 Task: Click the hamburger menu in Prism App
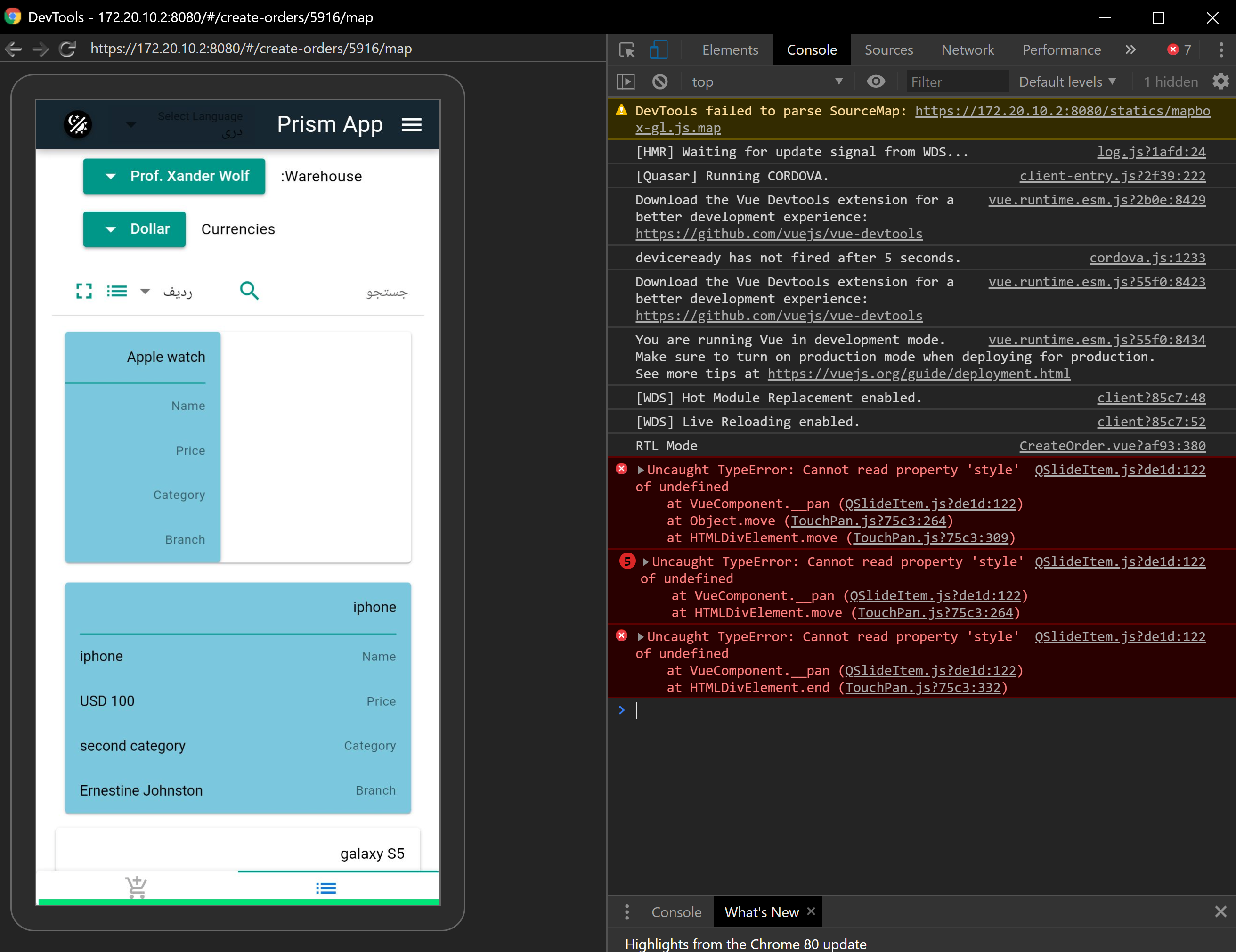tap(411, 124)
